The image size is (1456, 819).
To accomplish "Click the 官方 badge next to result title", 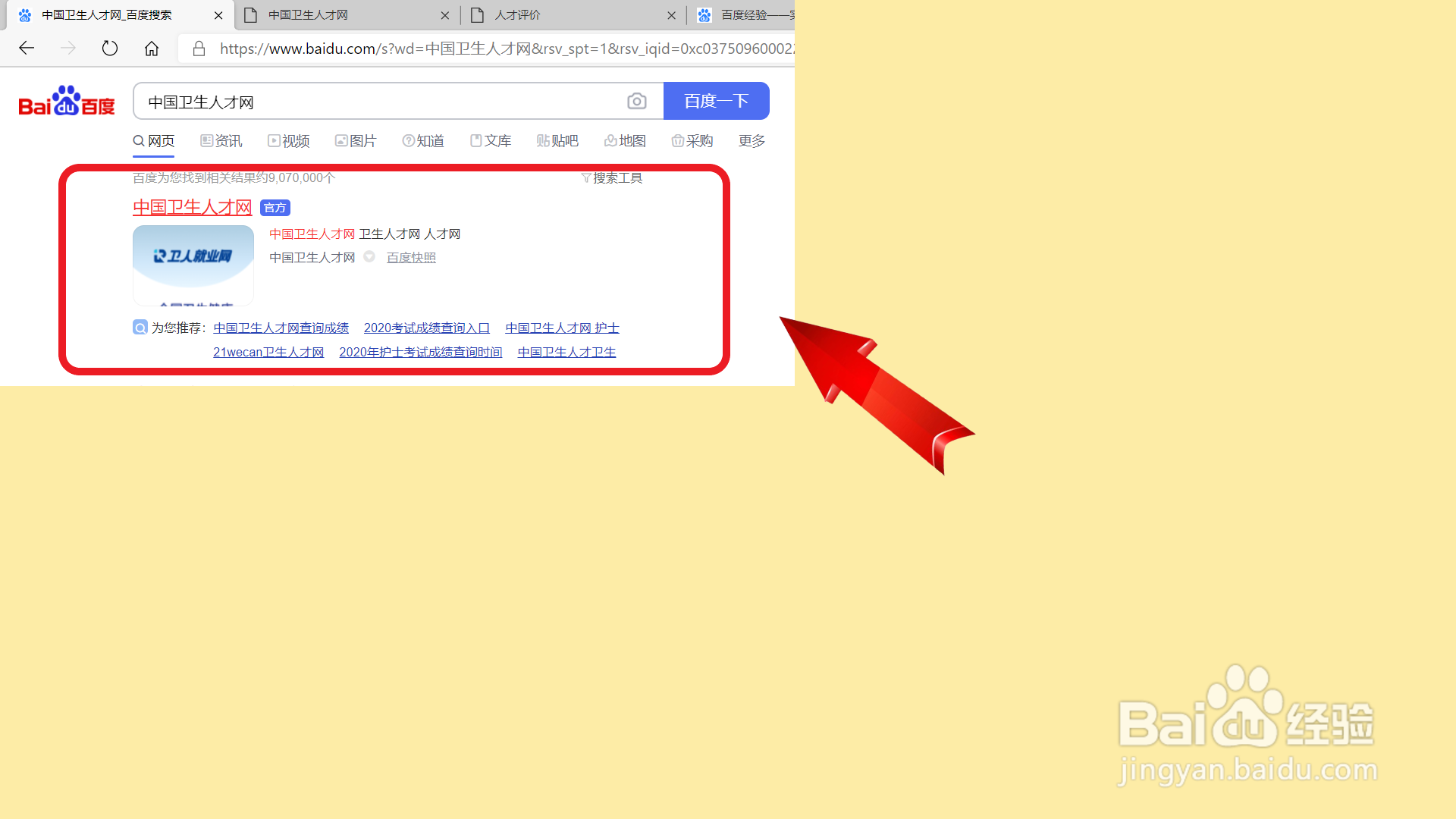I will (275, 208).
